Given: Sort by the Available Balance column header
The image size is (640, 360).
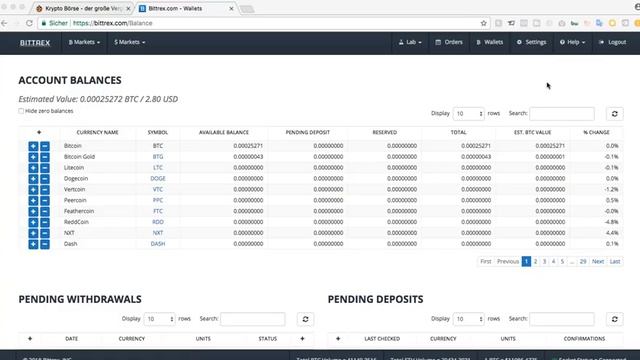Looking at the screenshot, I should pyautogui.click(x=224, y=133).
